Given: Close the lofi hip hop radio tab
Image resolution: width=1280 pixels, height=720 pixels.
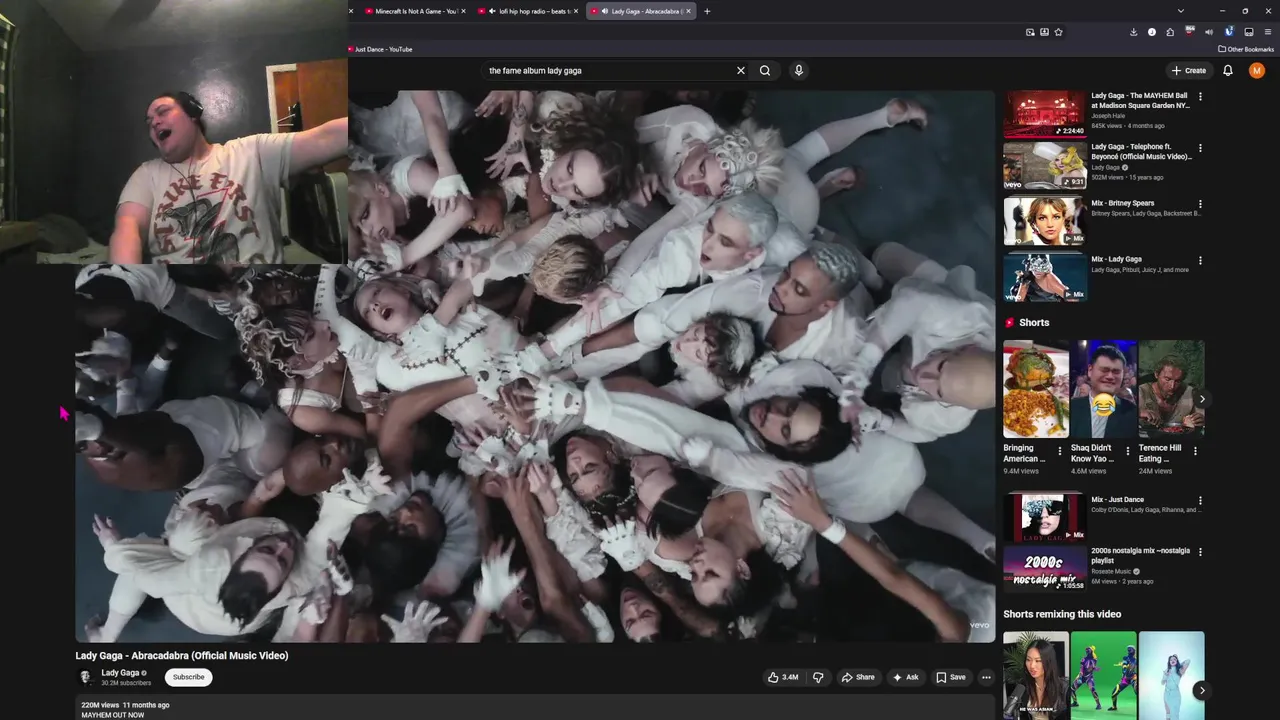Looking at the screenshot, I should point(576,11).
